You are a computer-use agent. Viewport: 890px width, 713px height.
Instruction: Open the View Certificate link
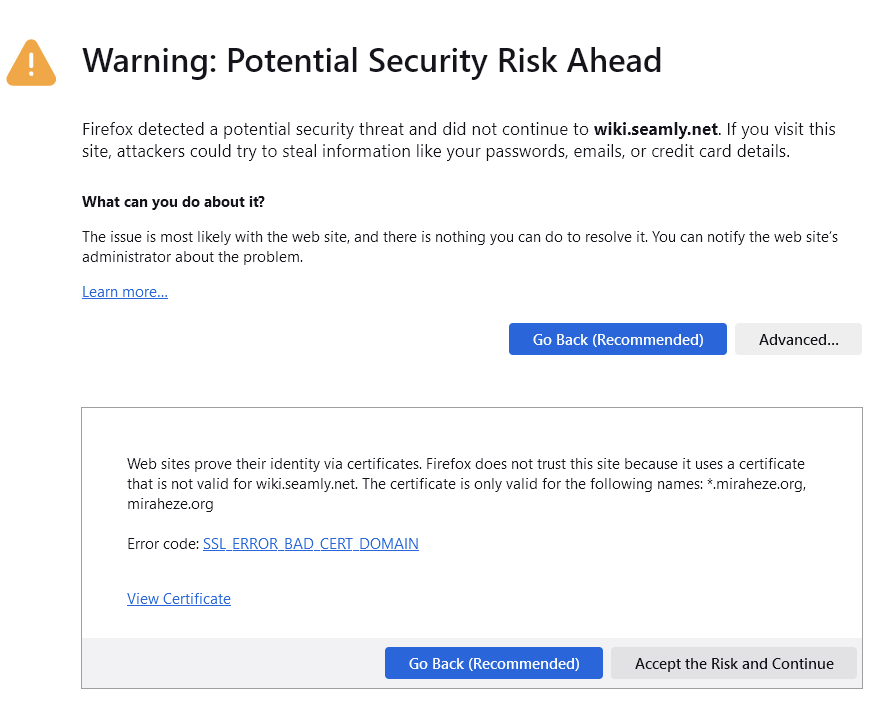[178, 599]
